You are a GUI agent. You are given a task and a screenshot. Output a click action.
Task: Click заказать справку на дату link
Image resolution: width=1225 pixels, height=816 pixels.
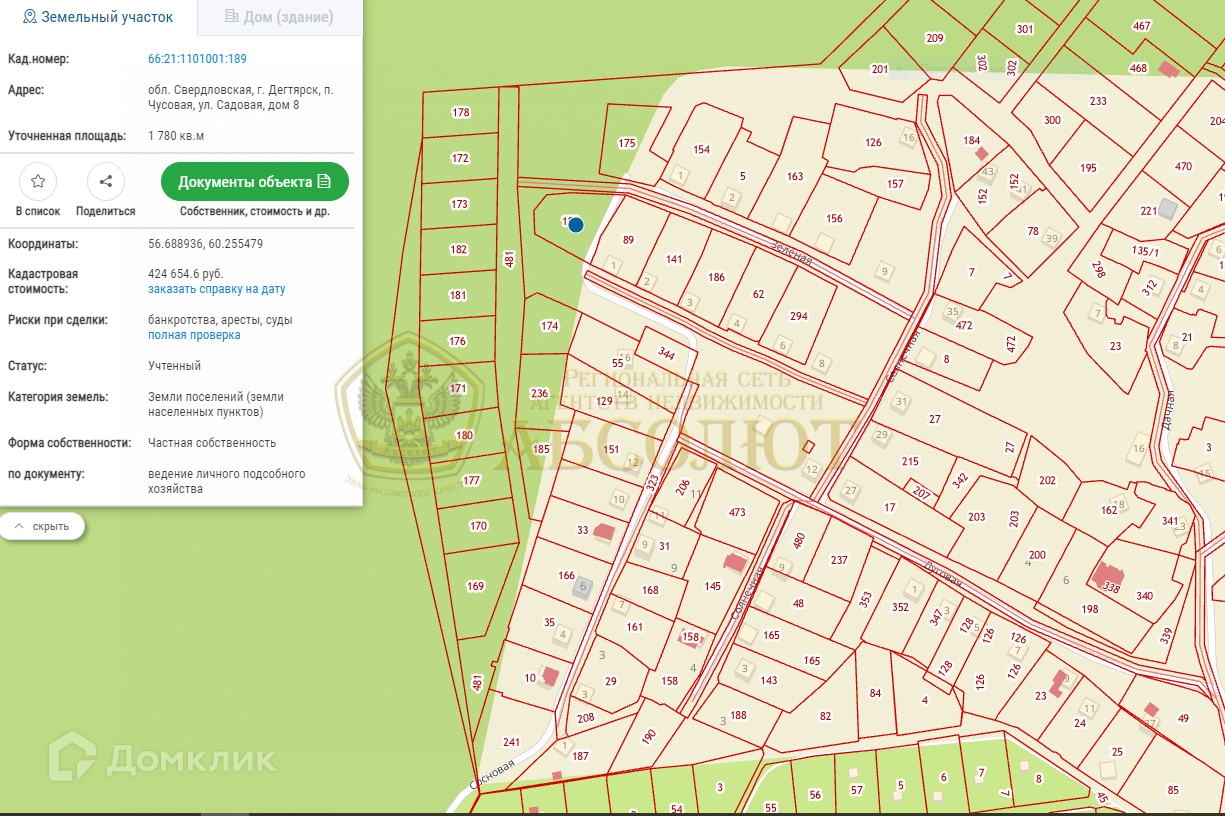(x=217, y=289)
